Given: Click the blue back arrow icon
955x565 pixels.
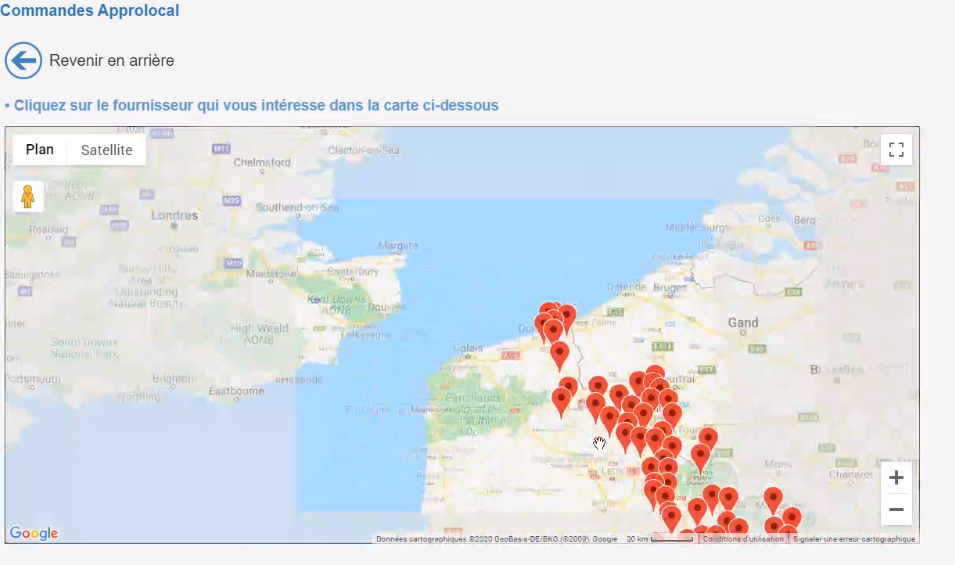Looking at the screenshot, I should click(23, 60).
